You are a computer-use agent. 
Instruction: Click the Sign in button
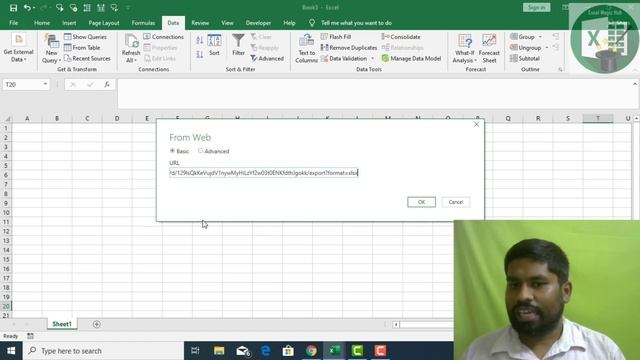coord(536,8)
